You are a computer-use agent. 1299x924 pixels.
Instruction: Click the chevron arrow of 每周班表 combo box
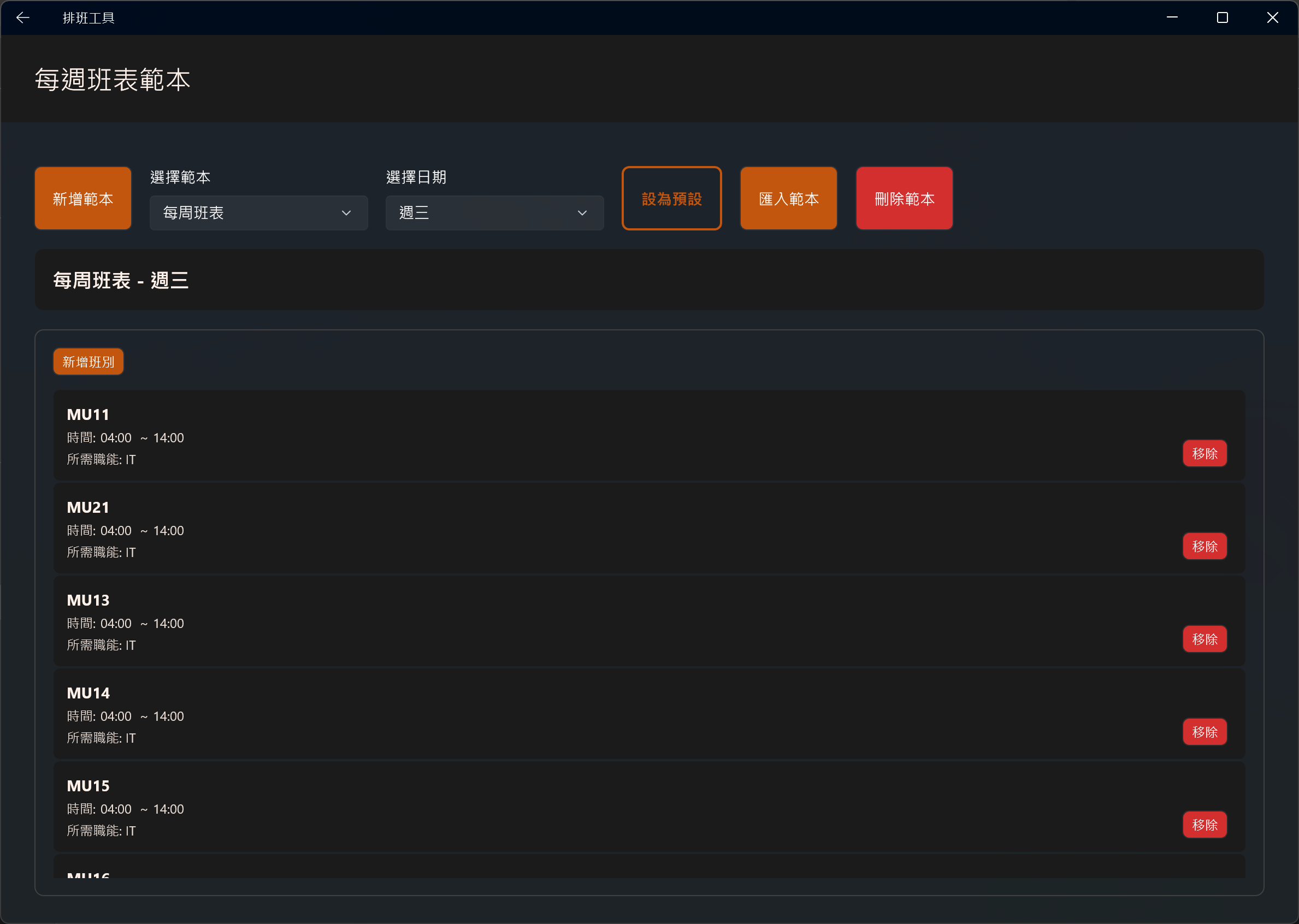click(346, 213)
